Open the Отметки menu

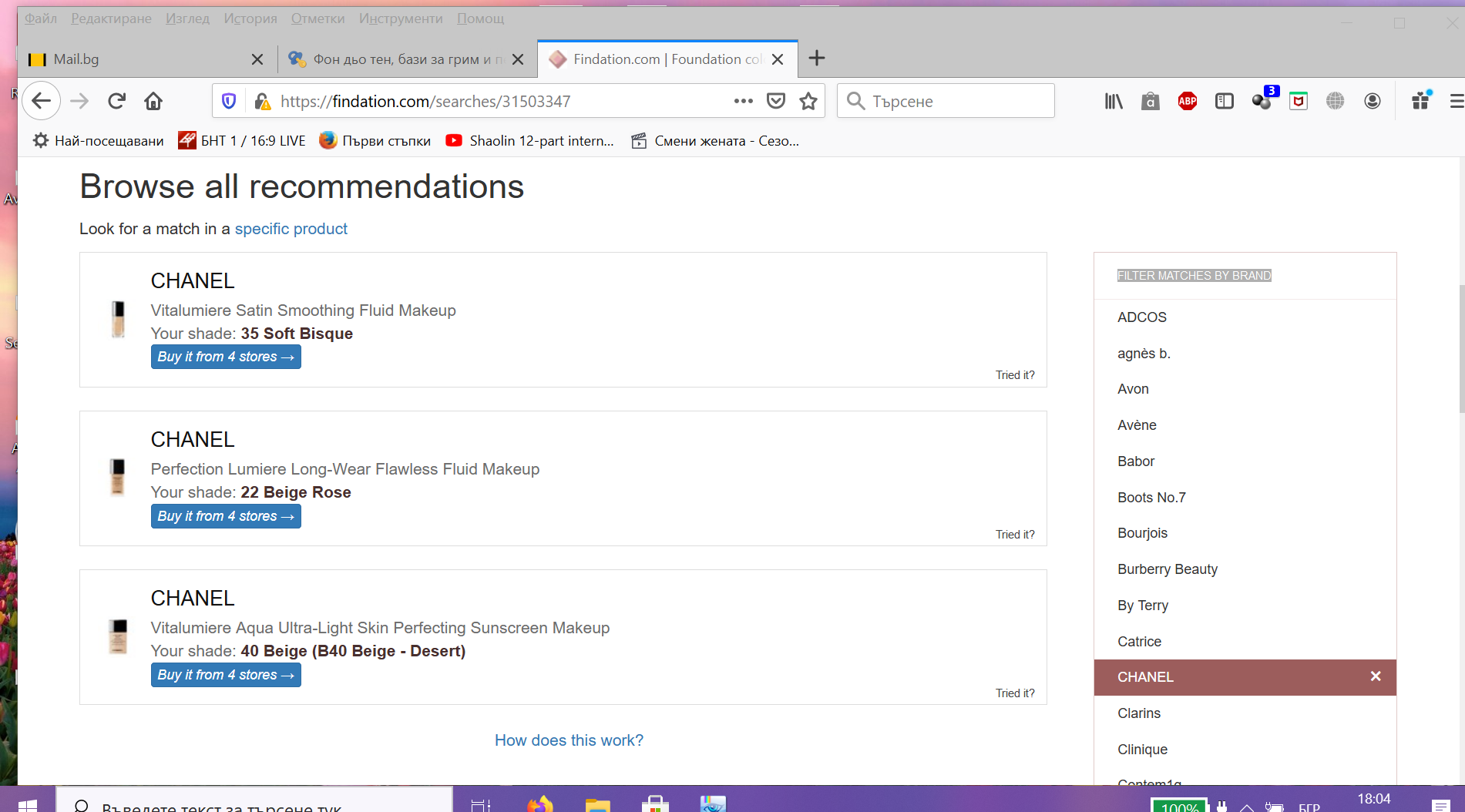pyautogui.click(x=318, y=18)
